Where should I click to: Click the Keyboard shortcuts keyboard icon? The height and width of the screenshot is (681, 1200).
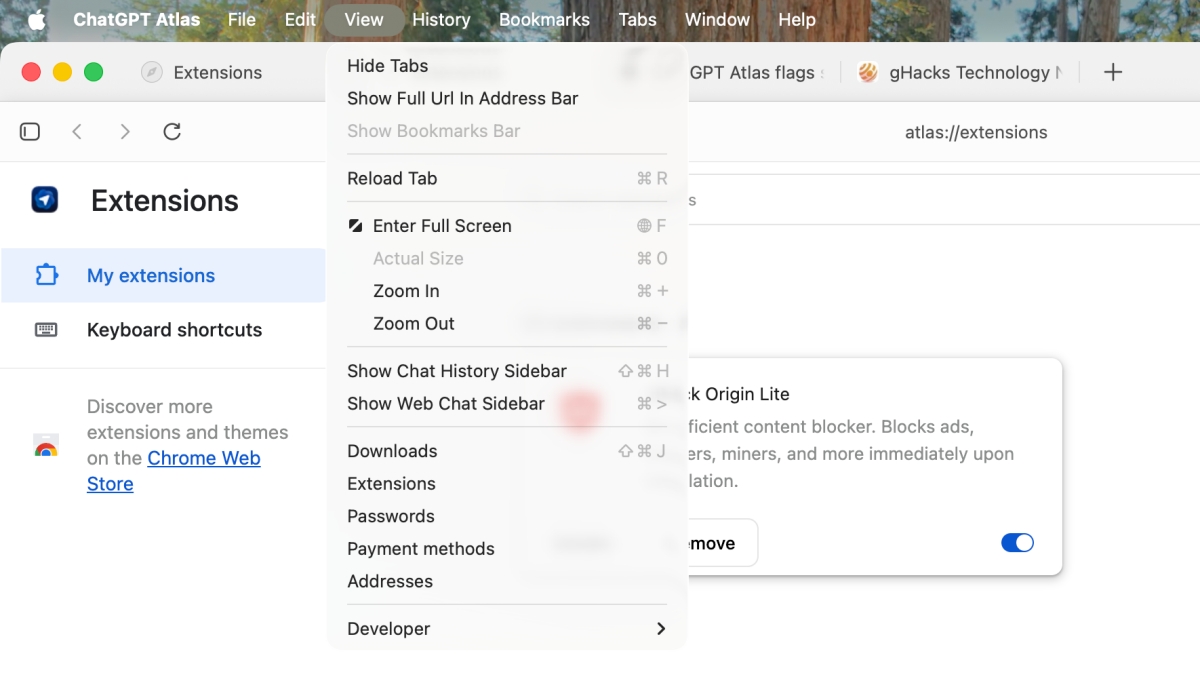(46, 330)
